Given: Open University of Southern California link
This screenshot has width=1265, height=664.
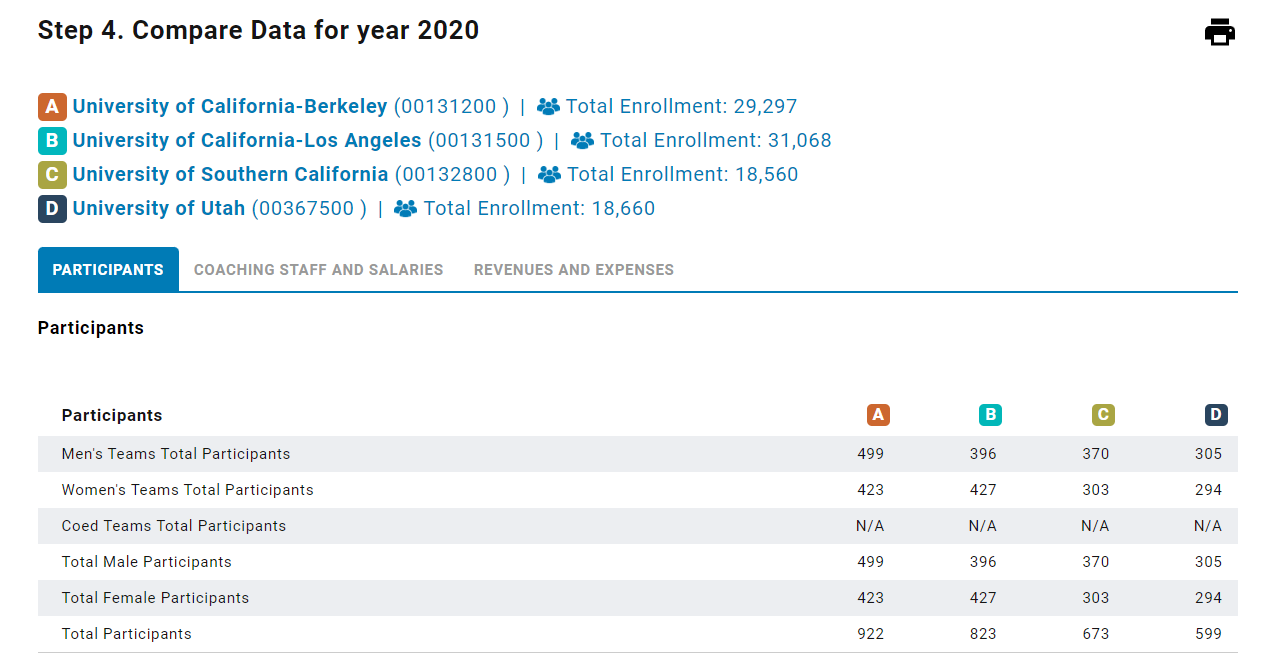Looking at the screenshot, I should pos(230,175).
